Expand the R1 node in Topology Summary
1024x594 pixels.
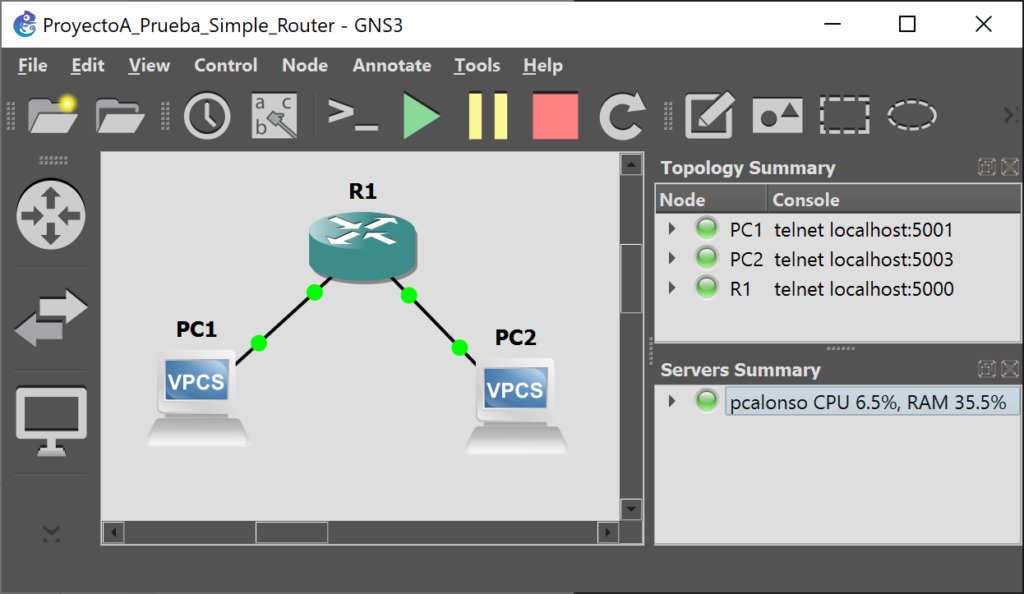point(671,288)
